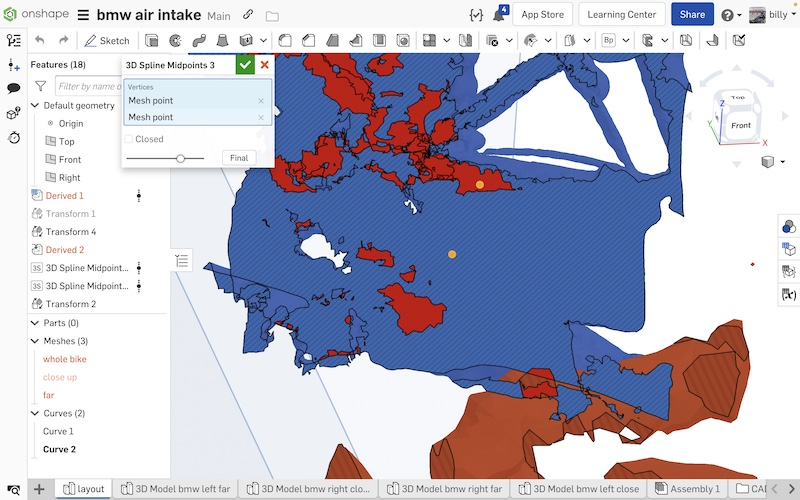The image size is (800, 500).
Task: Collapse the Meshes (3) section
Action: [x=35, y=341]
